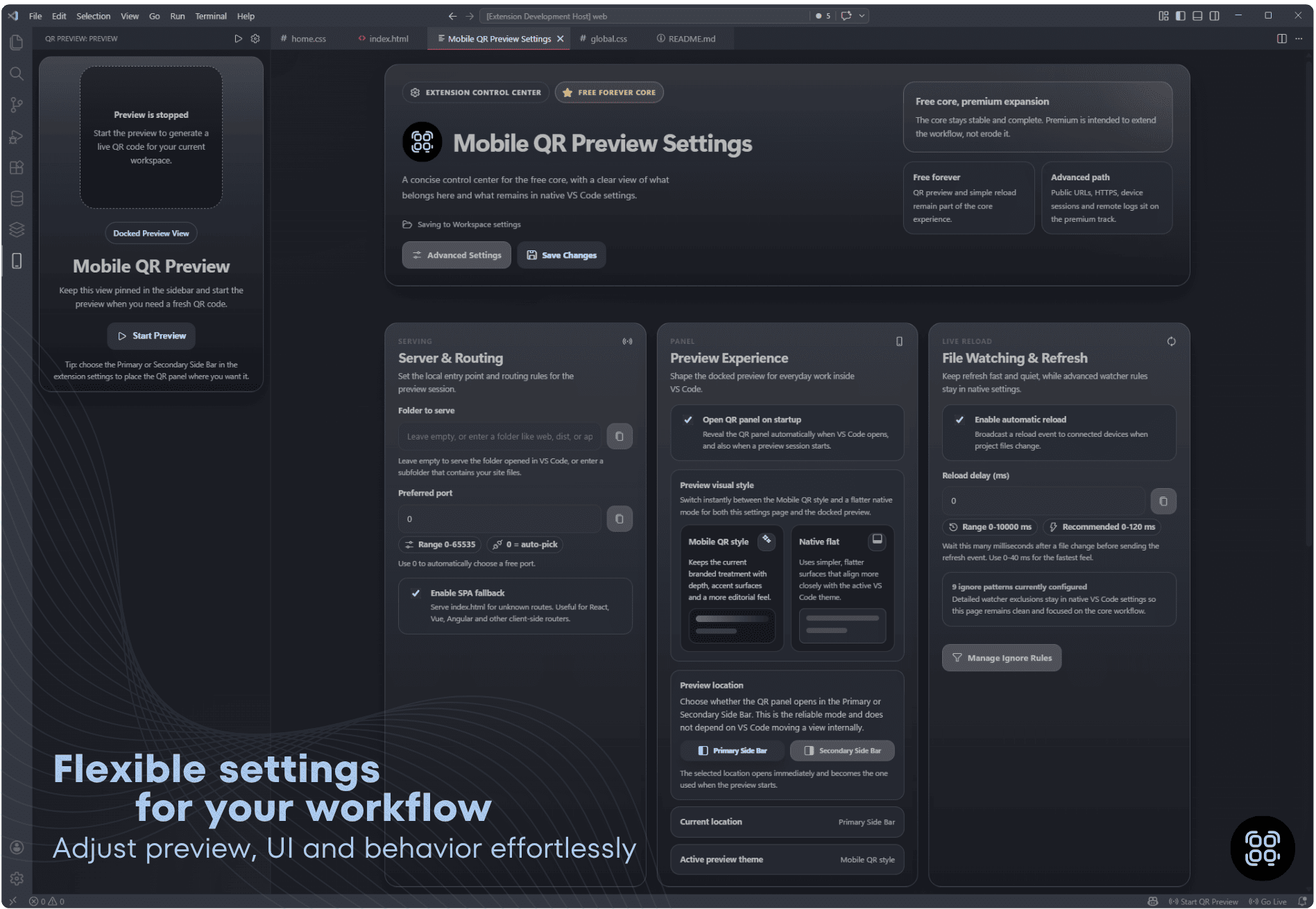
Task: Copy the Preferred port using the copy icon
Action: 619,518
